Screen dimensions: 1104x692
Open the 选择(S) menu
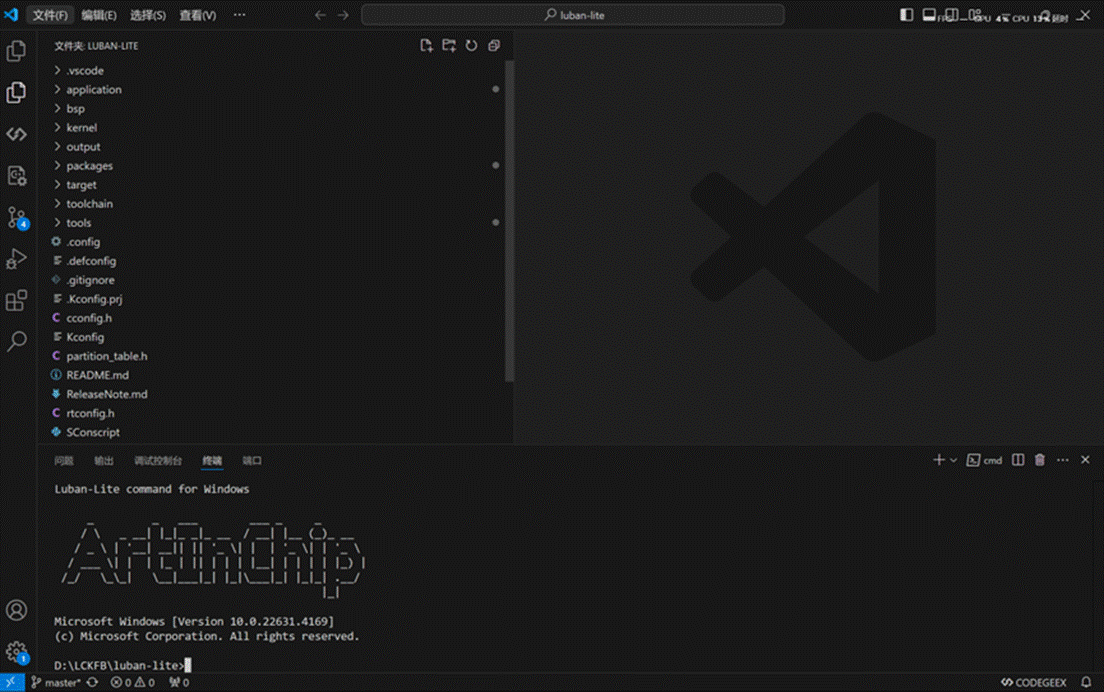pos(148,15)
